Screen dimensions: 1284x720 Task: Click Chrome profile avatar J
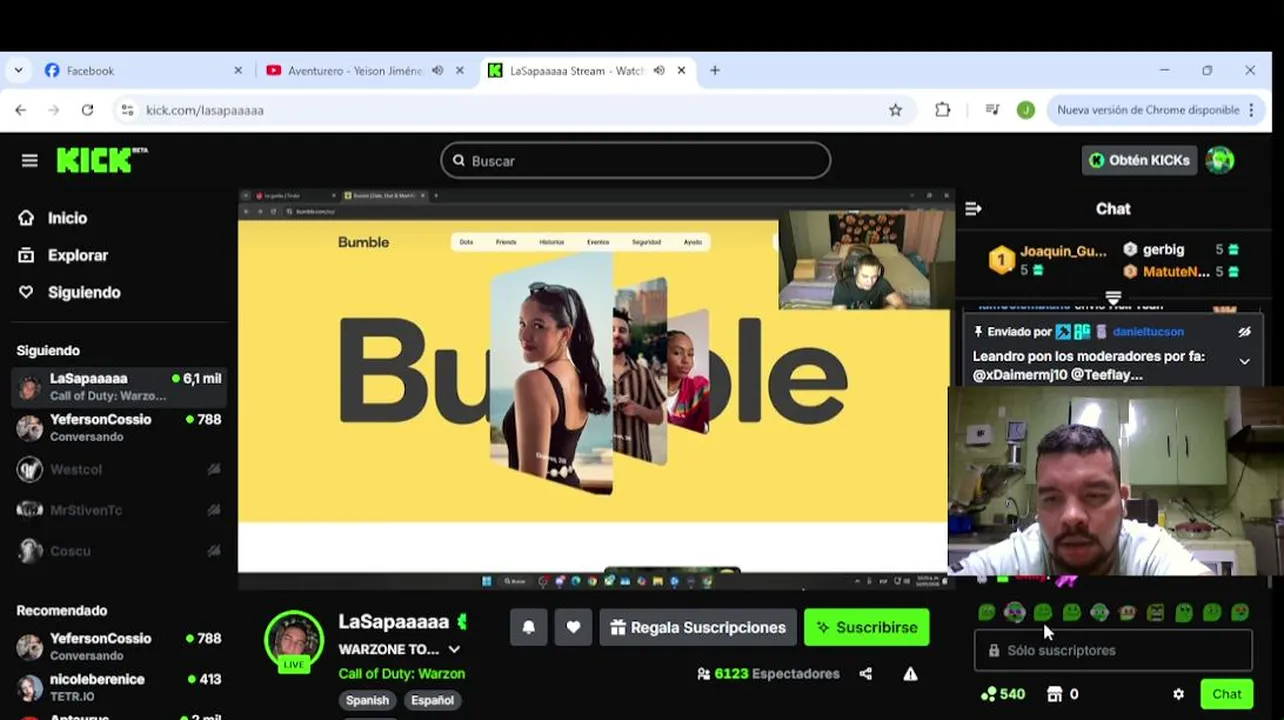click(x=1025, y=110)
